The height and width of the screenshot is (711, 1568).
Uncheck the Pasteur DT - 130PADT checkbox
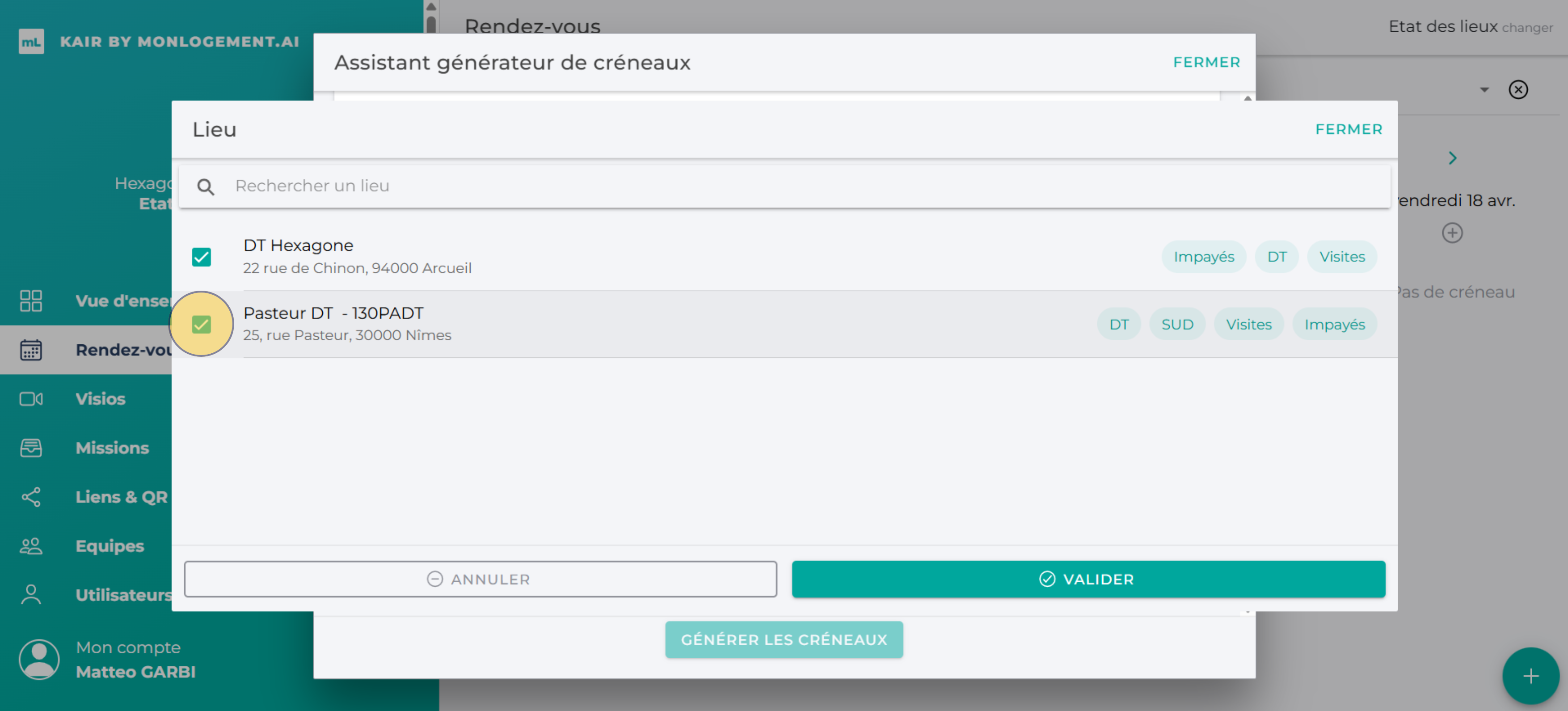[202, 324]
